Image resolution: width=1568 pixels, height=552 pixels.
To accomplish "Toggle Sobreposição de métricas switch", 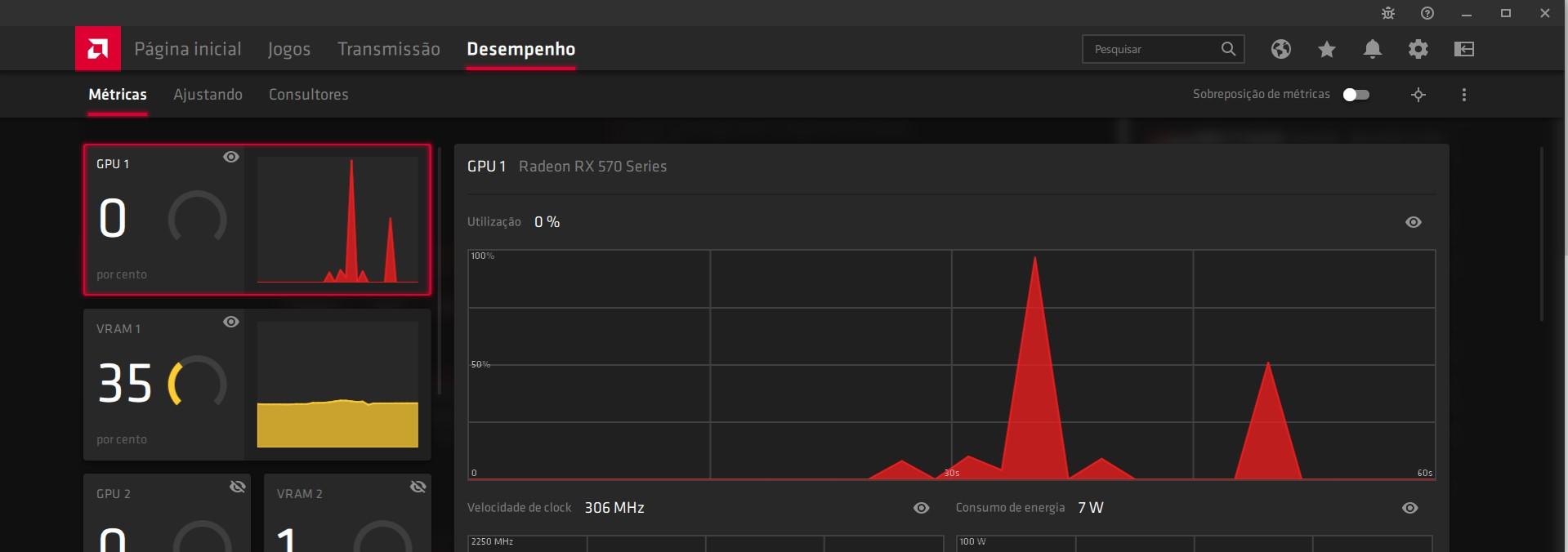I will tap(1356, 95).
